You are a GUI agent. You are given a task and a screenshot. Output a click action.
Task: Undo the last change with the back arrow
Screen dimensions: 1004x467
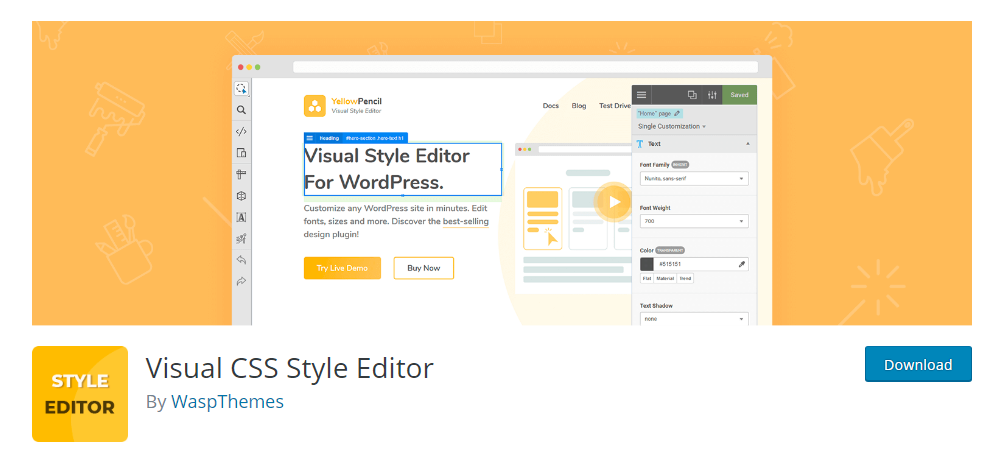[241, 260]
